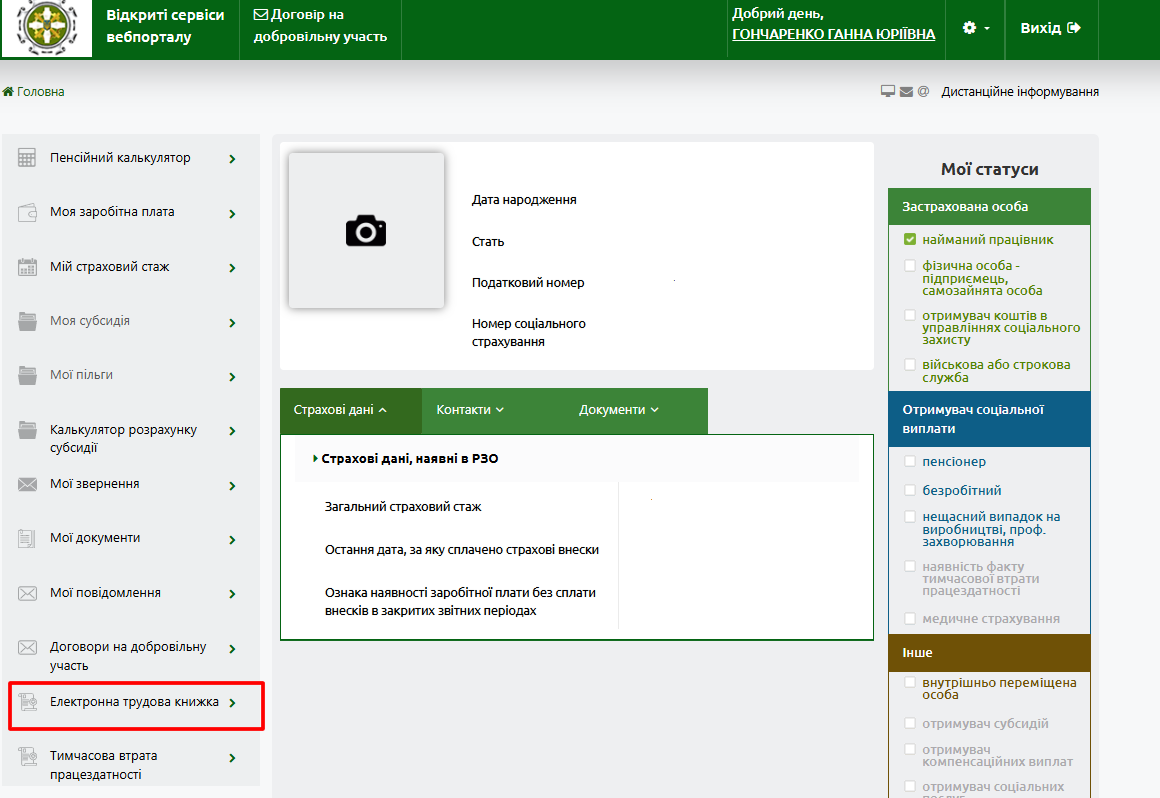
Task: Click the Пенсійний калькулятор calculator icon
Action: click(27, 158)
